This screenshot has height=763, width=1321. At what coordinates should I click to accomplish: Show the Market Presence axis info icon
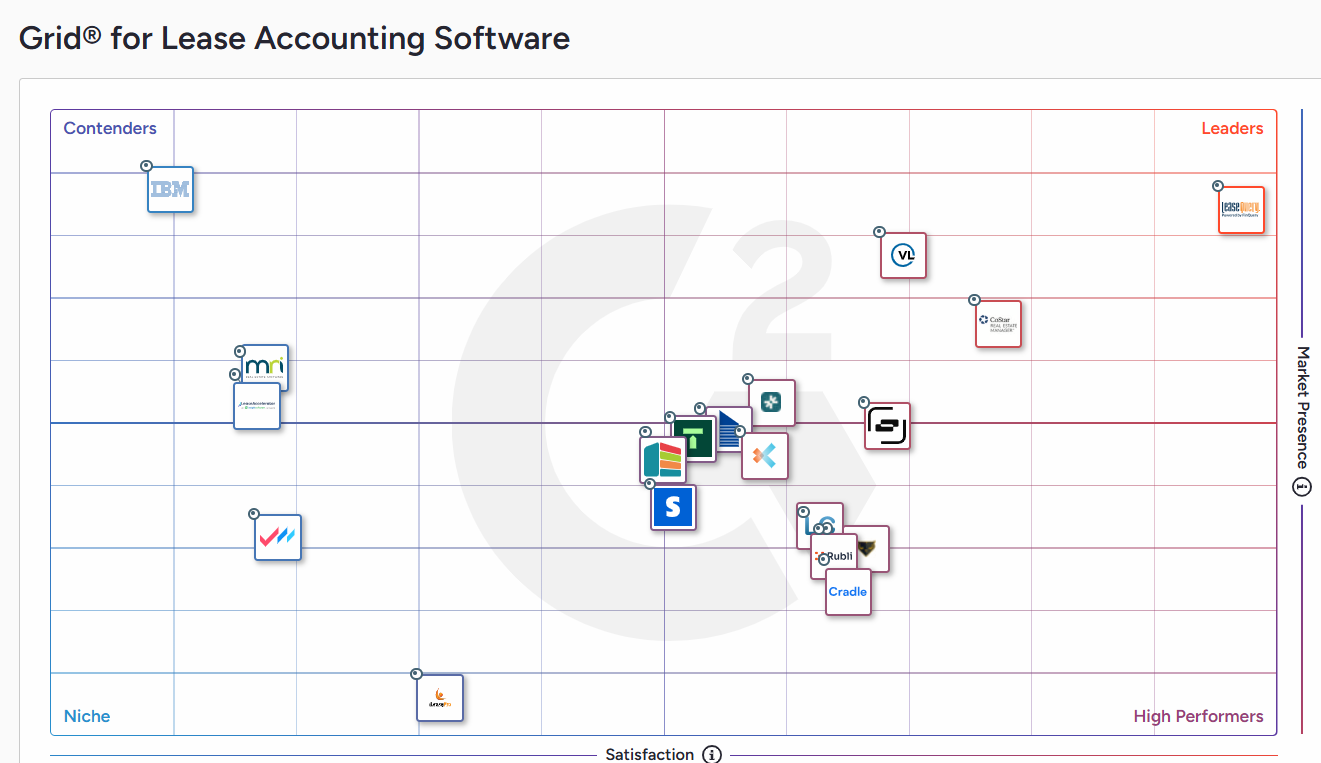1302,487
